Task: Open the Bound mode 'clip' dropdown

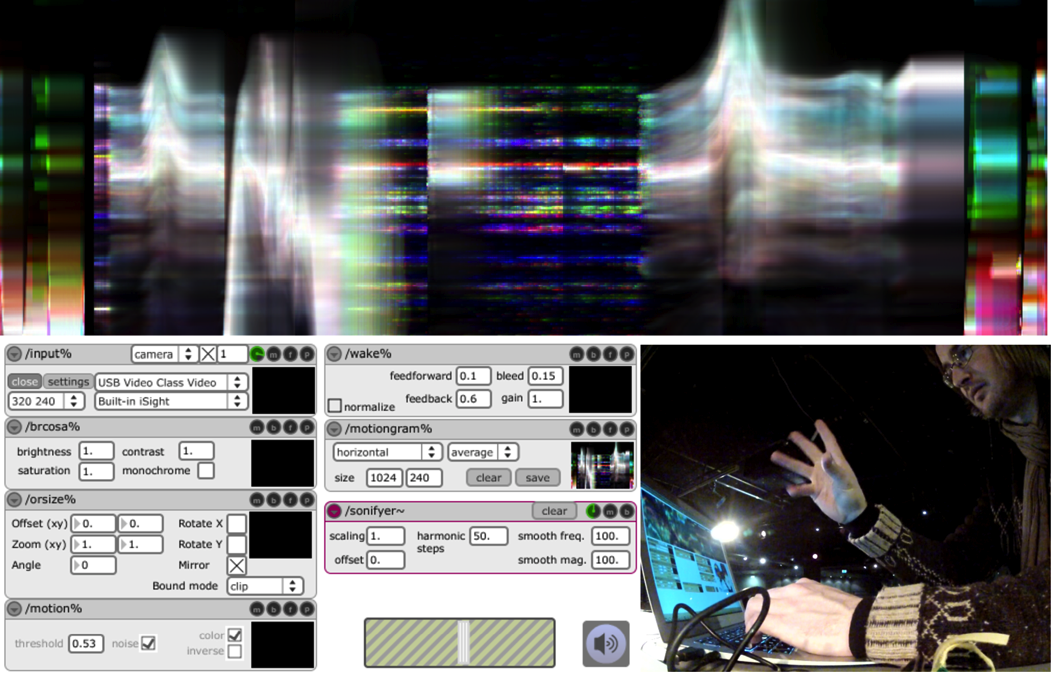Action: coord(264,586)
